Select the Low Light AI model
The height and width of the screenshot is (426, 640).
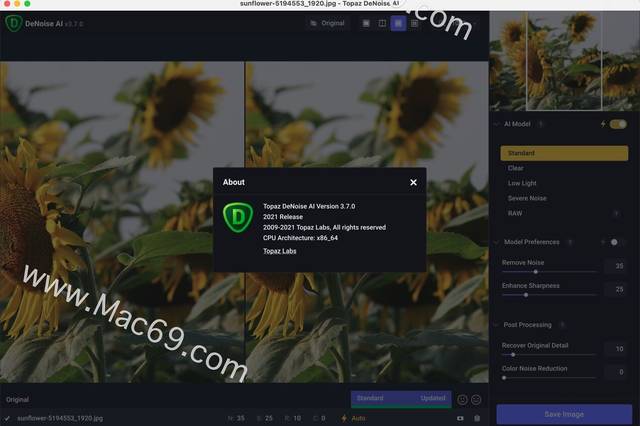[x=564, y=183]
